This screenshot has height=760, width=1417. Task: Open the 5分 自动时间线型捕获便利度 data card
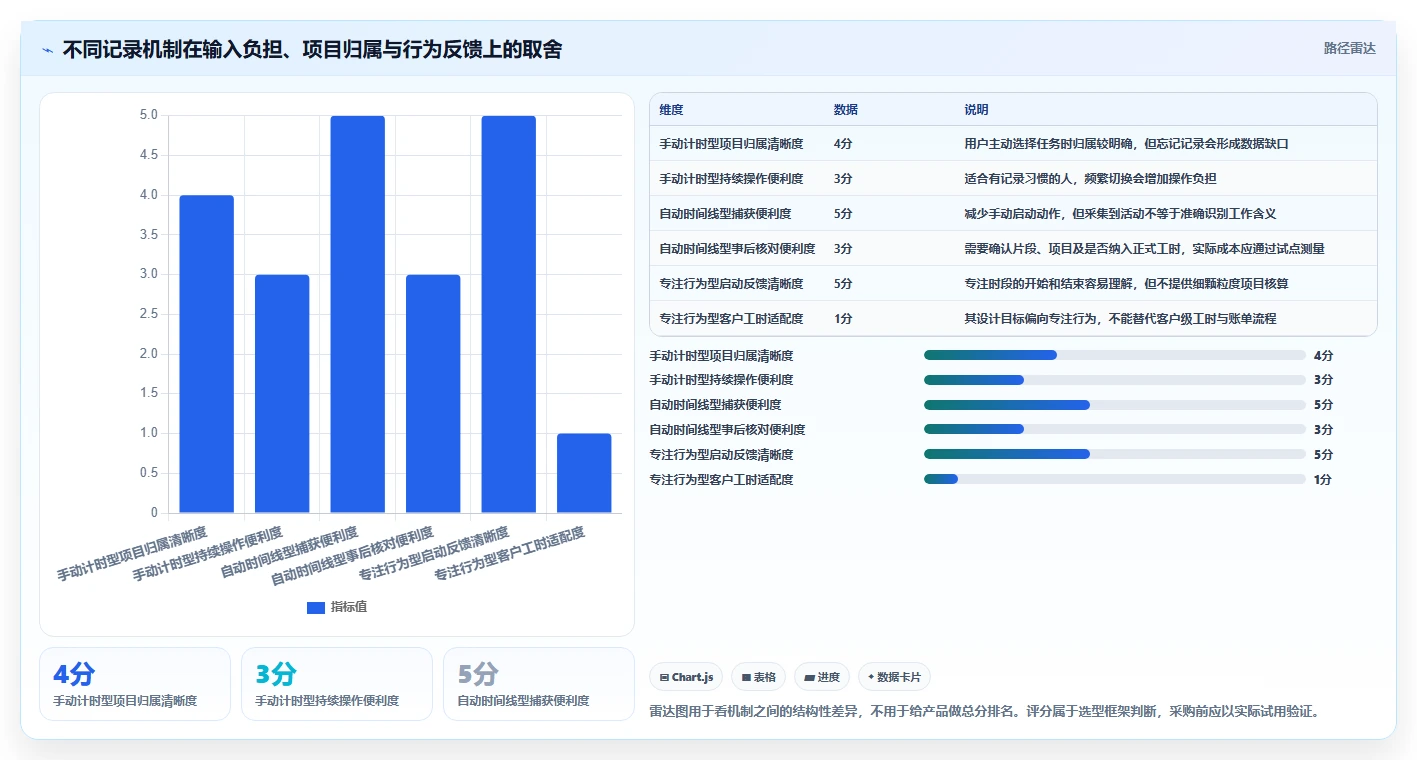539,684
